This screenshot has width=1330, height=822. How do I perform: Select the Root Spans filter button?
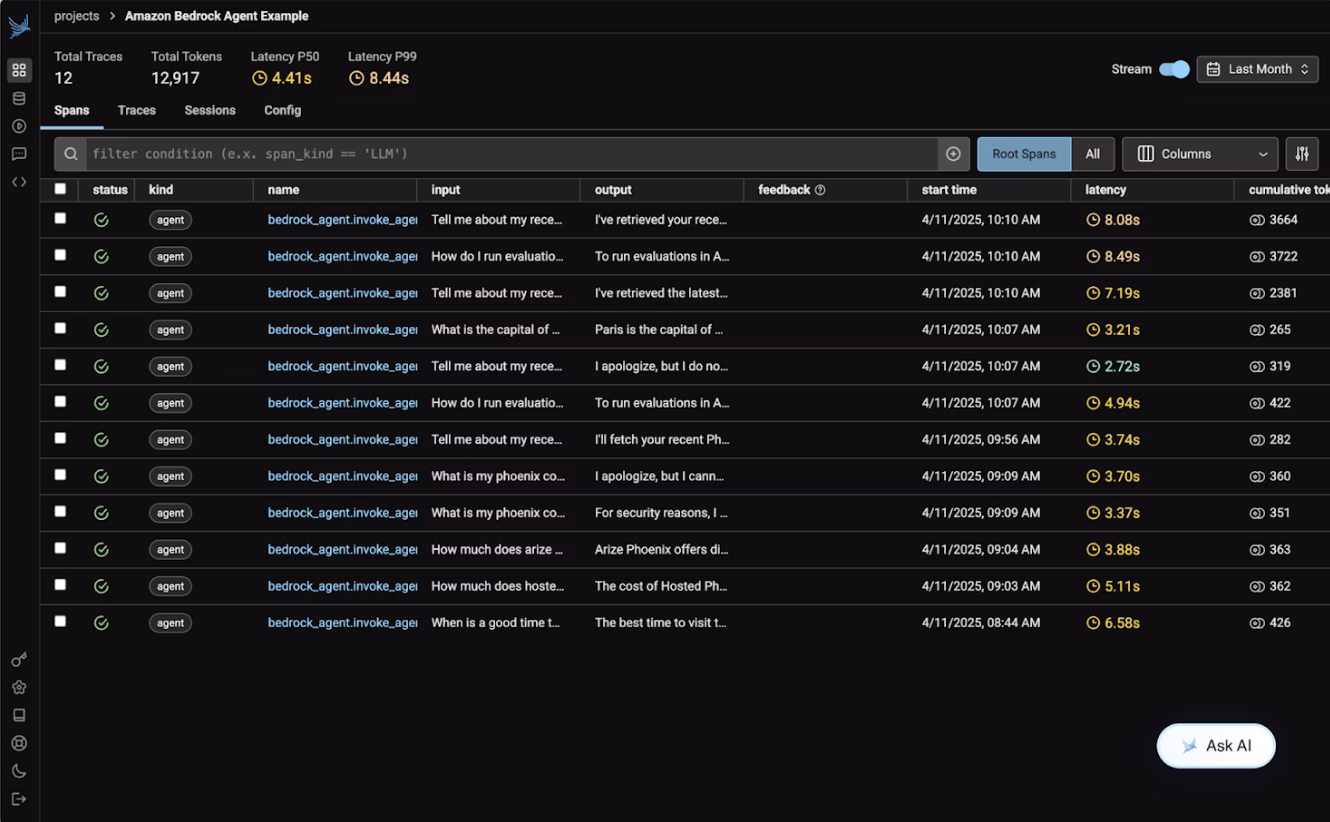click(1024, 154)
